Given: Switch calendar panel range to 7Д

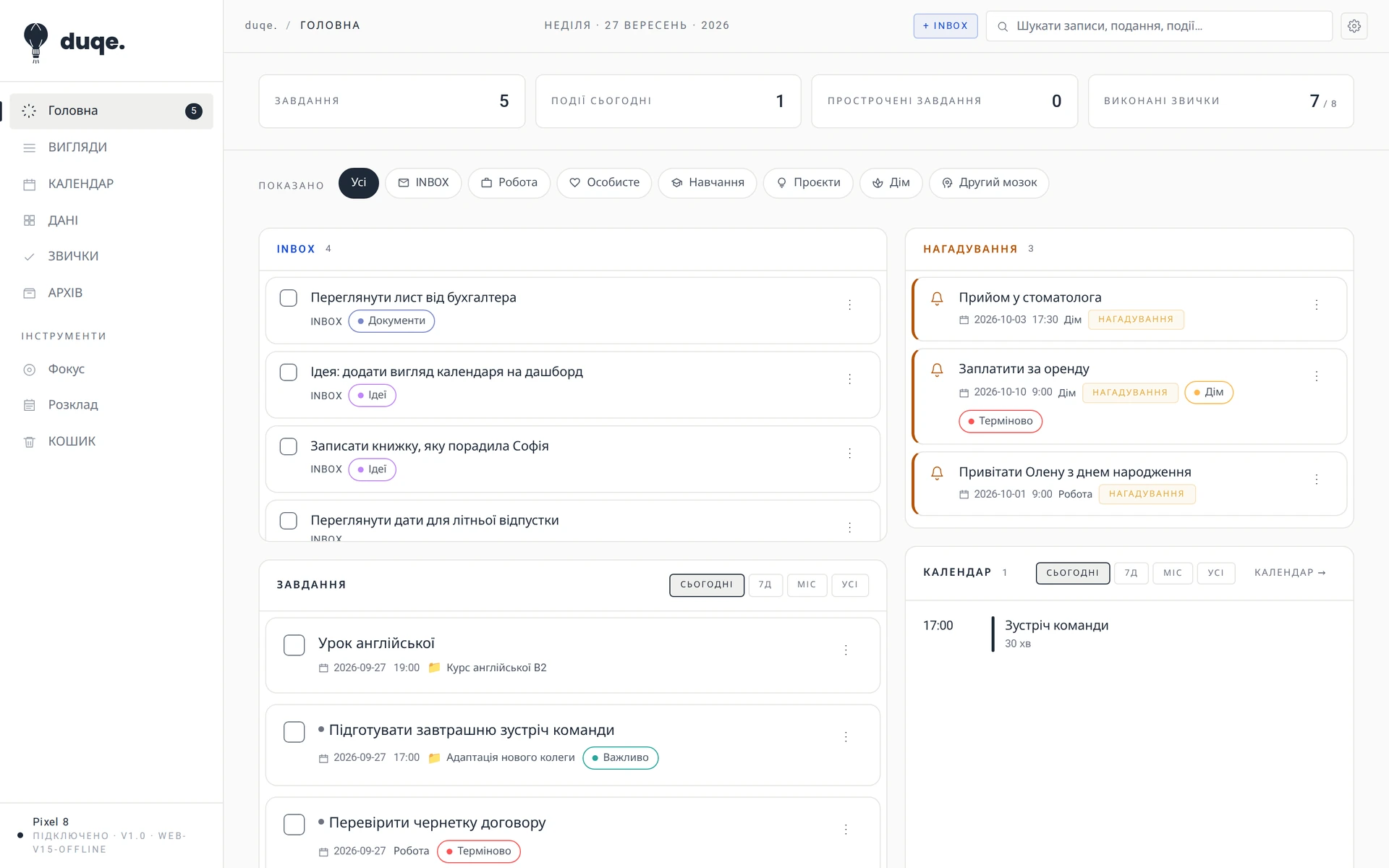Looking at the screenshot, I should tap(1131, 573).
